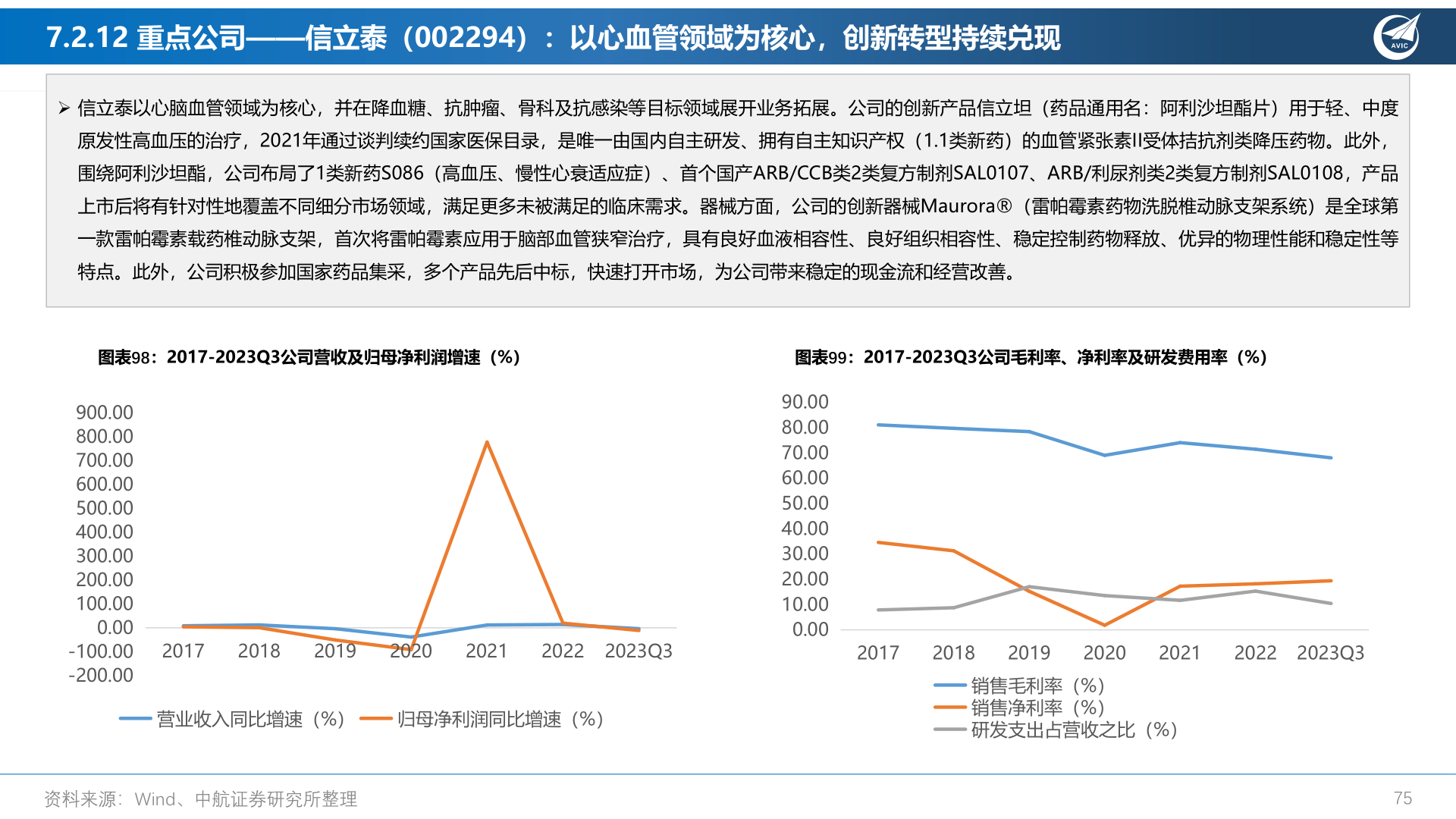
Task: Click the 0.00 axis label in the right chart
Action: tap(811, 629)
